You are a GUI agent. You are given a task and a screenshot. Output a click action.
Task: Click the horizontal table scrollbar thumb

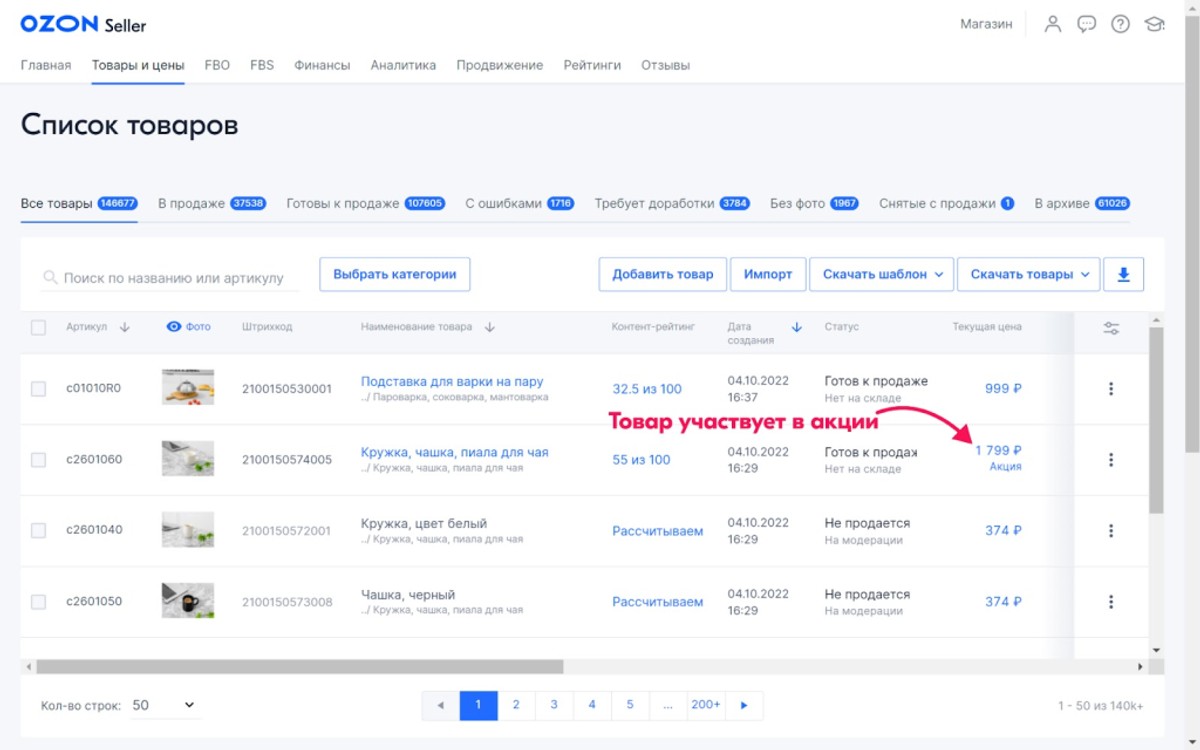click(x=300, y=666)
